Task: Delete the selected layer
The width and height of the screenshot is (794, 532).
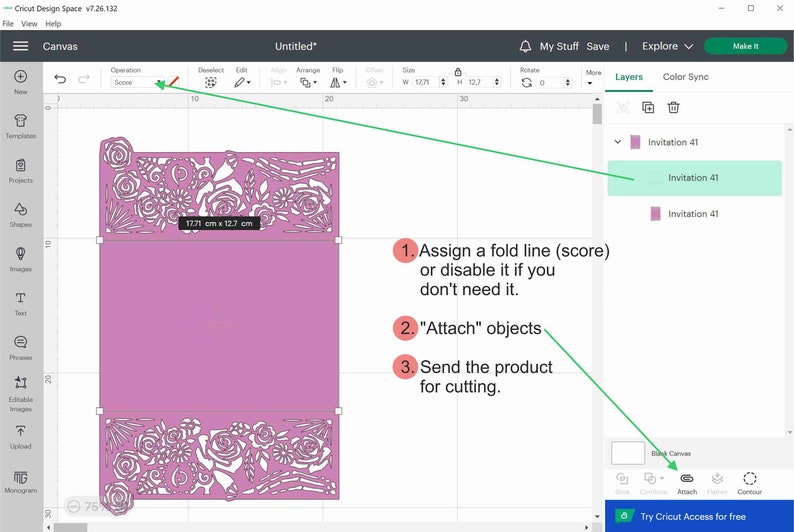Action: tap(673, 107)
